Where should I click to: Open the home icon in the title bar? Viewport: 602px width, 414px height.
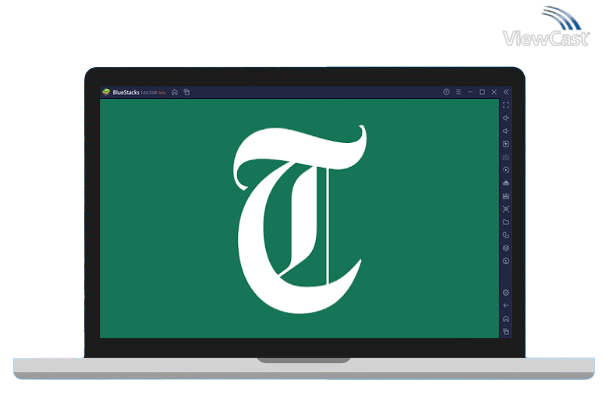coord(175,92)
